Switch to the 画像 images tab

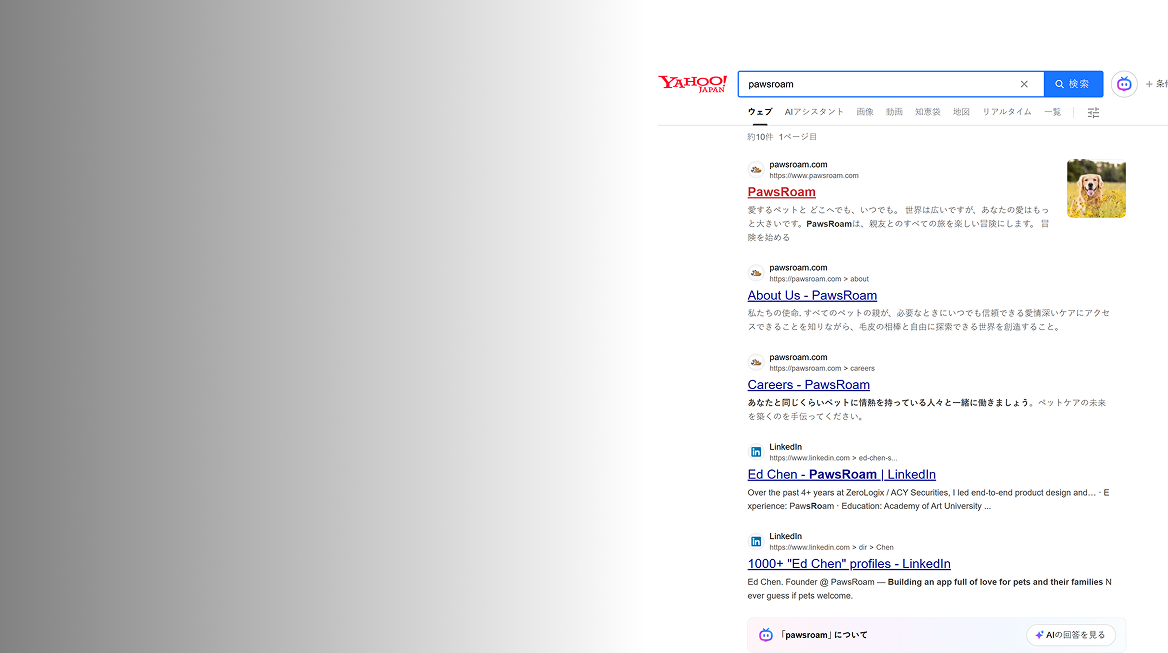pos(865,112)
